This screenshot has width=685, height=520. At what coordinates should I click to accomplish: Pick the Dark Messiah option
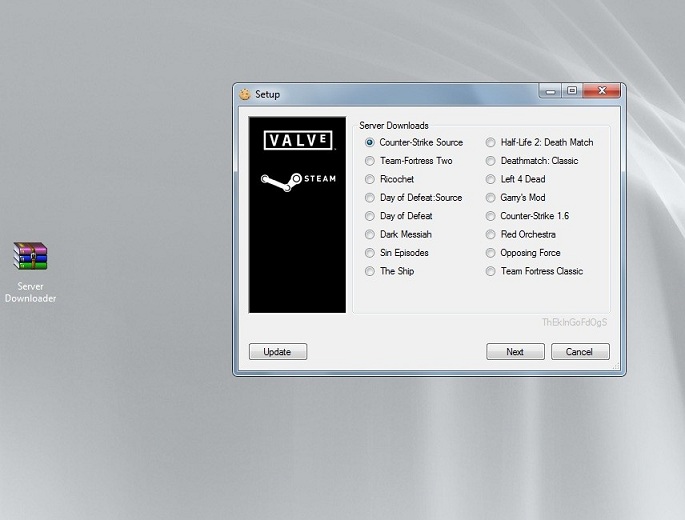pyautogui.click(x=370, y=234)
